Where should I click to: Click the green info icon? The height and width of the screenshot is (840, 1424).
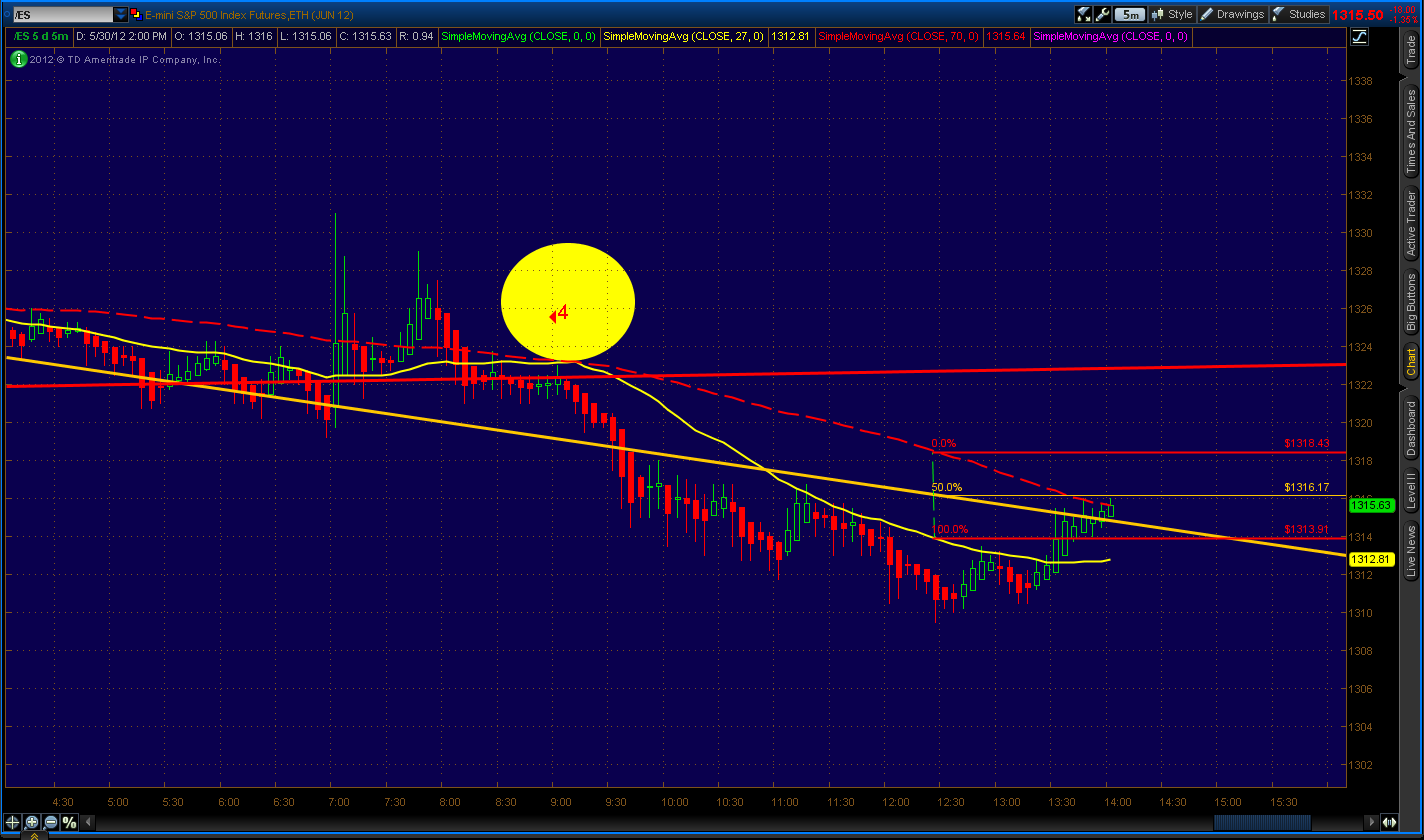click(x=18, y=59)
